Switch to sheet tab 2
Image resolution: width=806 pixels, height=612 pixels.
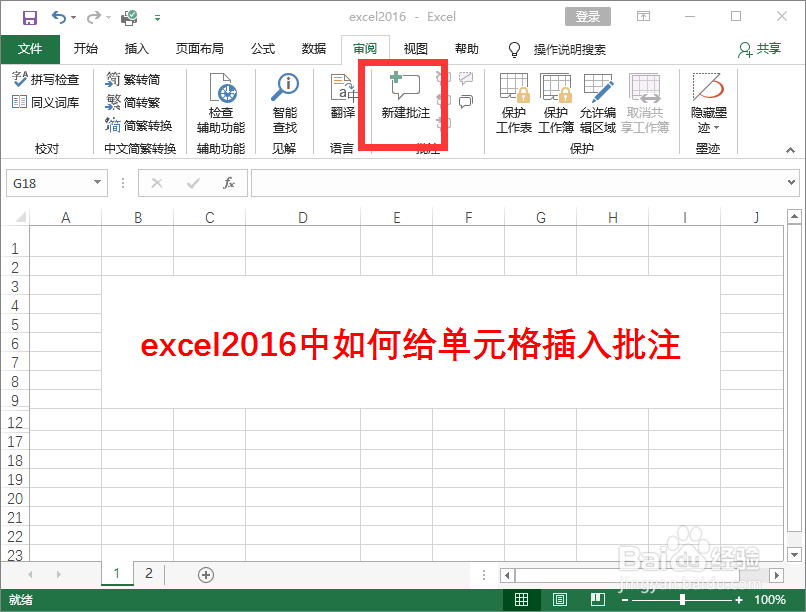coord(149,573)
